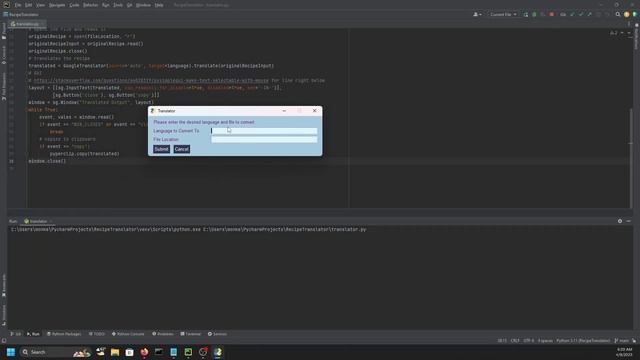Open Run panel settings gear
This screenshot has width=640, height=360.
pyautogui.click(x=620, y=221)
